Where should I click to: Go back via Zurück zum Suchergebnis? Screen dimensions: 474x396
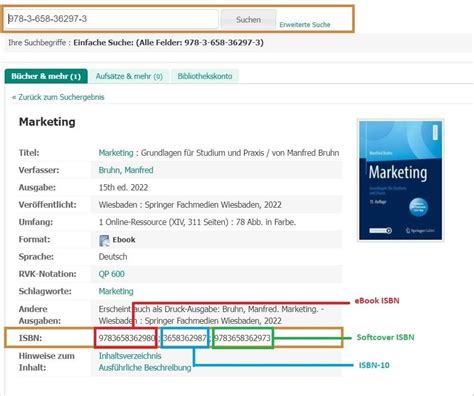(58, 97)
